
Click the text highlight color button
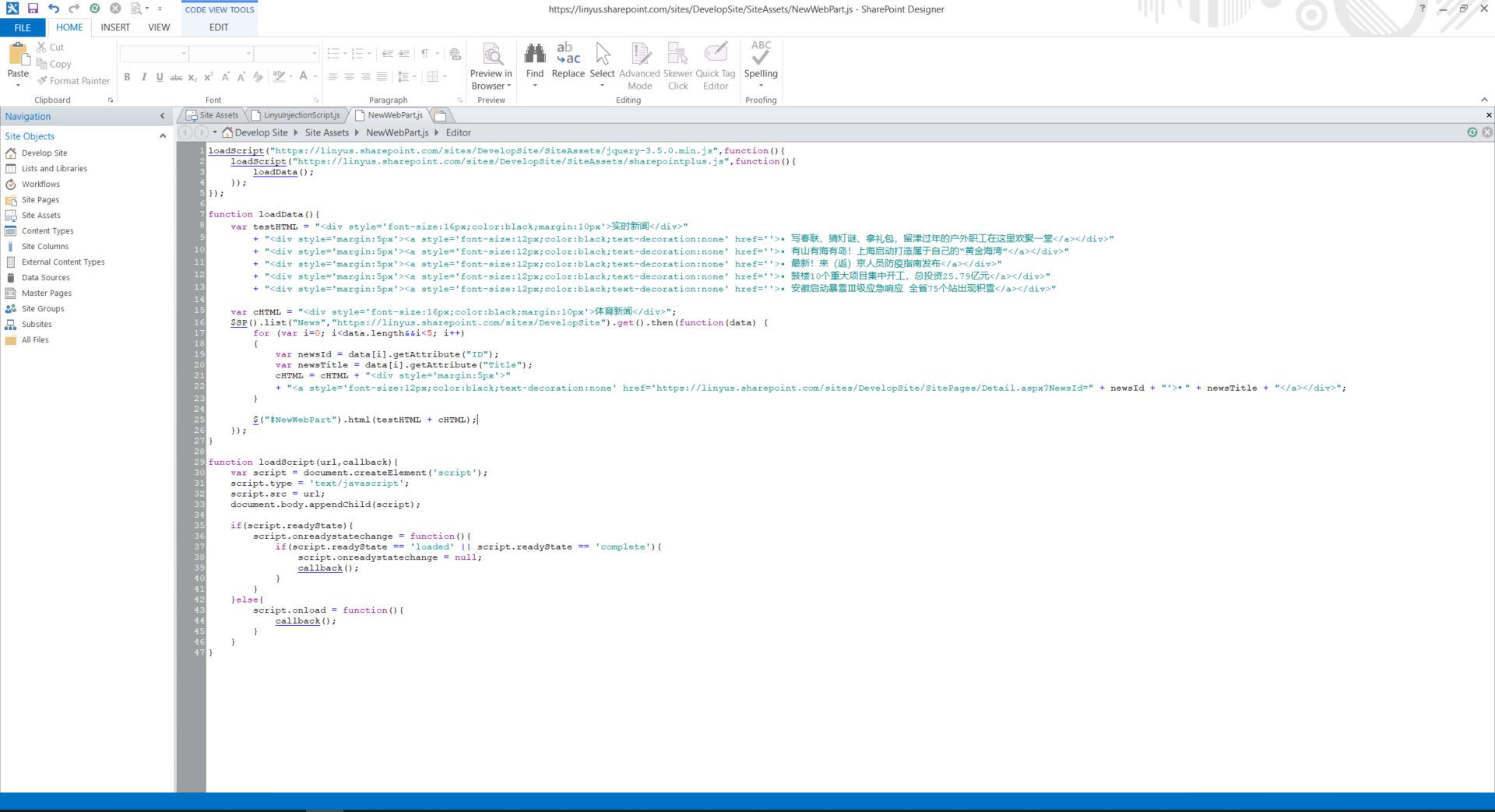point(279,76)
